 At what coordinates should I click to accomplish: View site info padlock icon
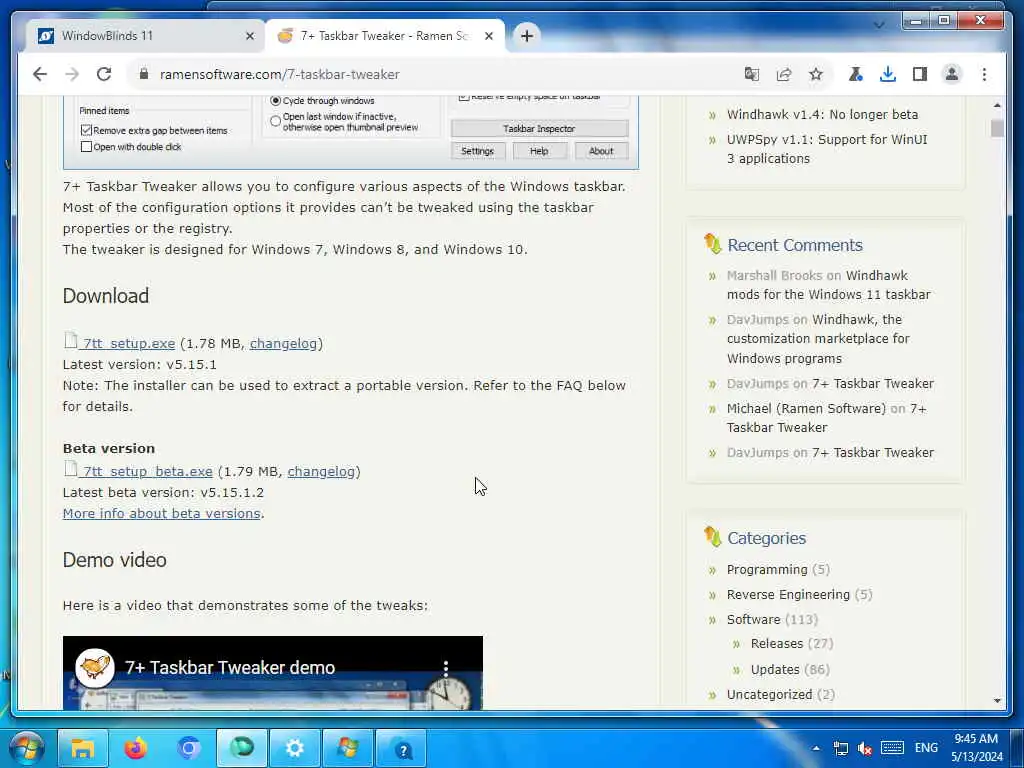(x=144, y=74)
